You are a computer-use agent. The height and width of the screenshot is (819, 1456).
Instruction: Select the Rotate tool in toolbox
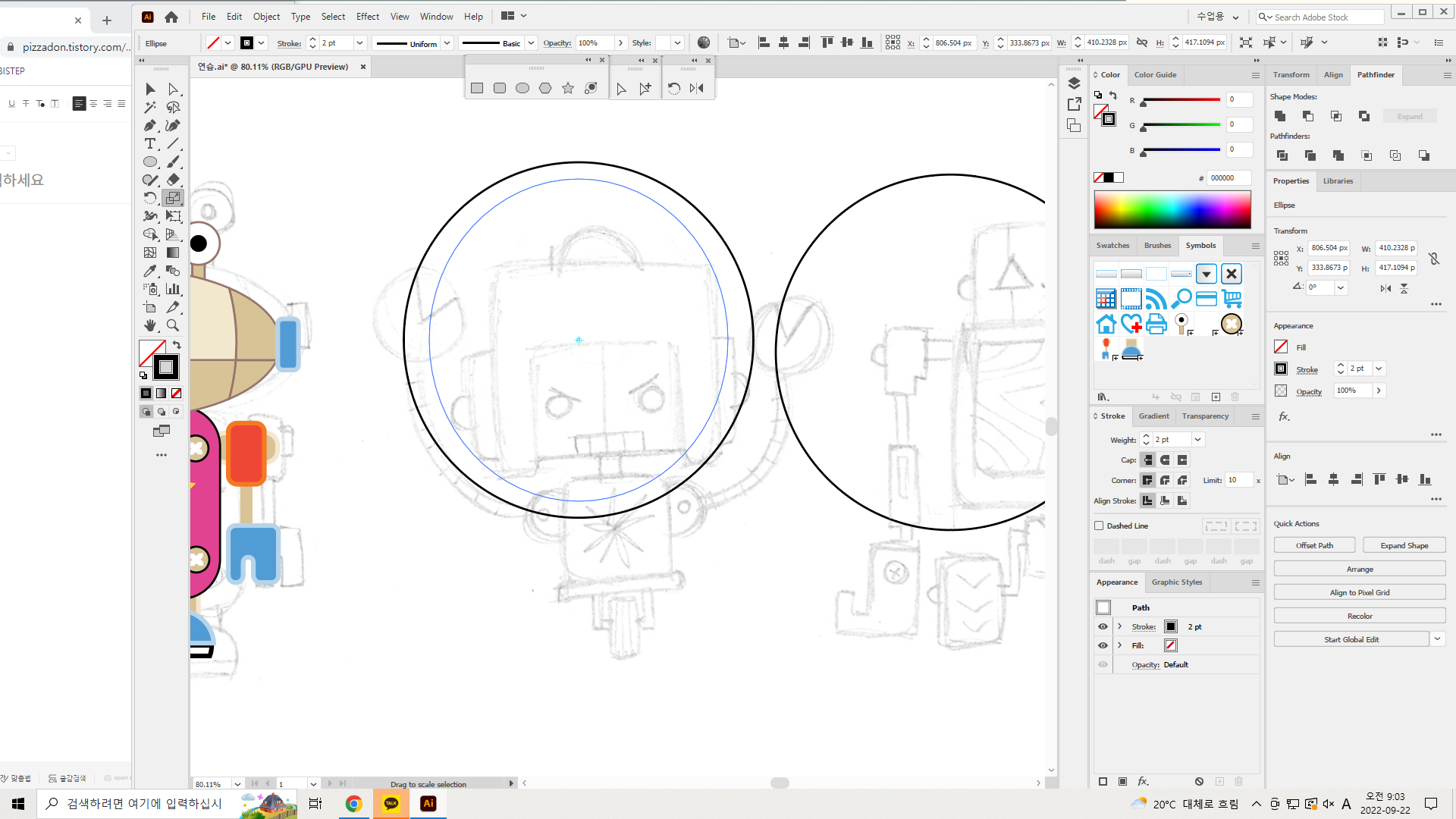pos(150,199)
